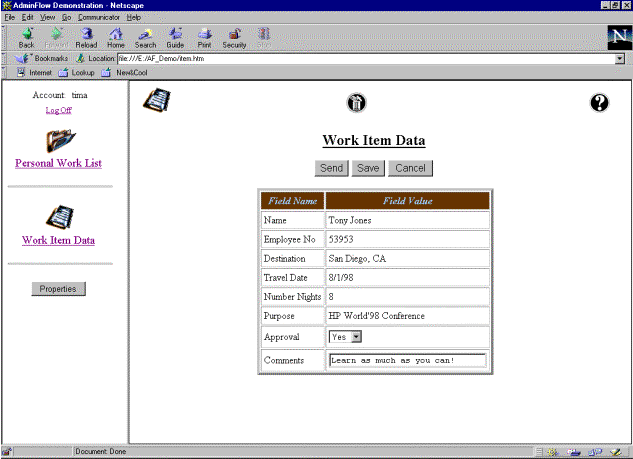Open help with the question mark icon
The image size is (633, 459).
[x=600, y=102]
